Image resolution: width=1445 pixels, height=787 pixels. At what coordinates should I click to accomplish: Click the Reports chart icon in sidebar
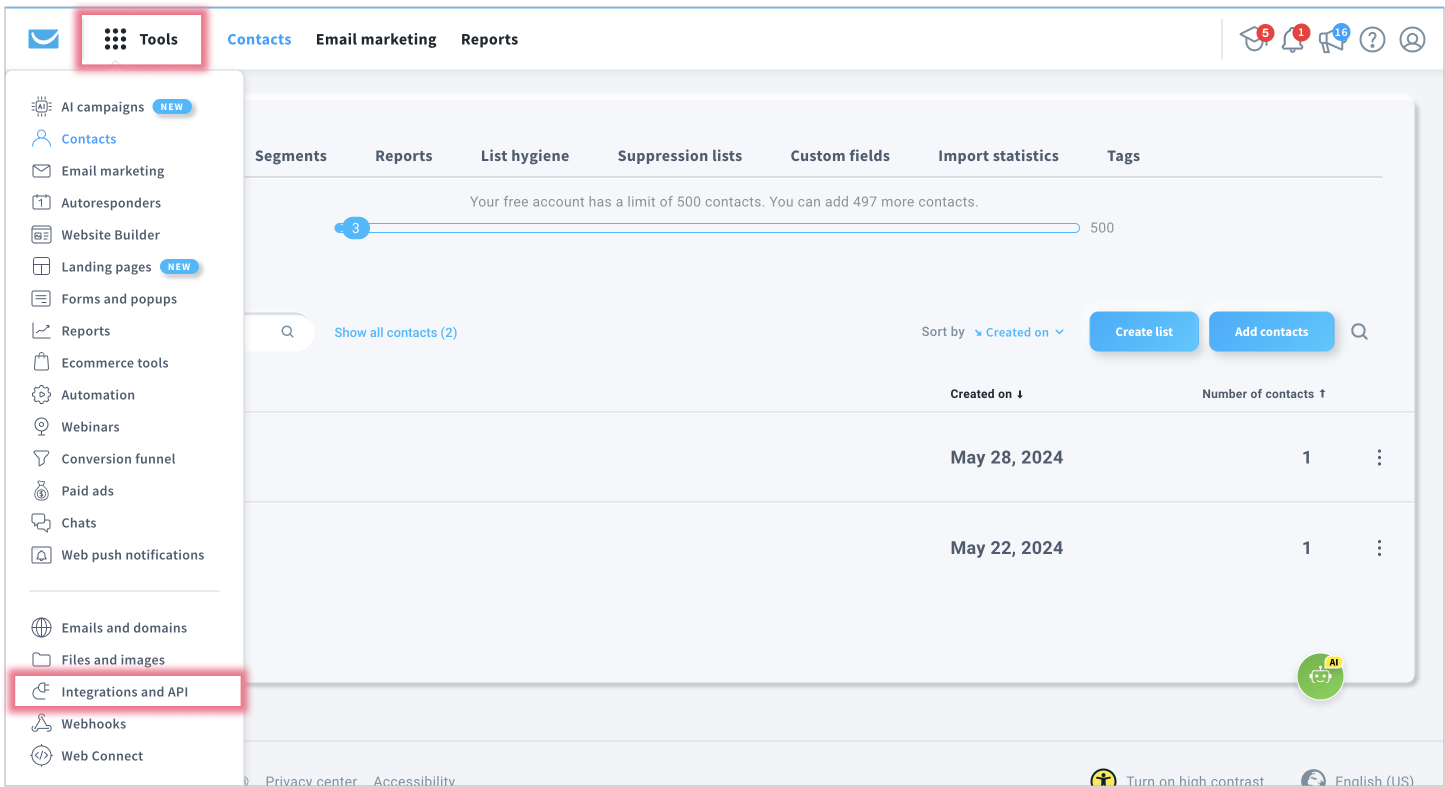41,331
